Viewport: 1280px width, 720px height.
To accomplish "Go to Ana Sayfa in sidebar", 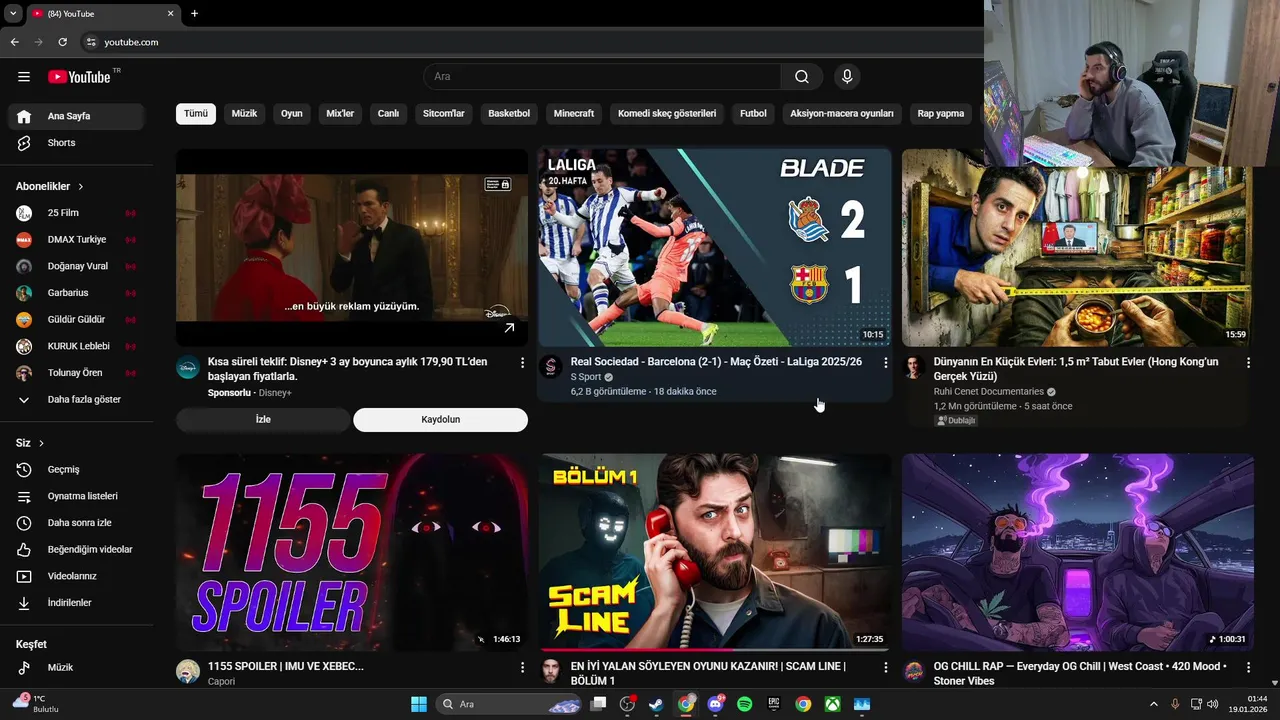I will click(x=76, y=116).
